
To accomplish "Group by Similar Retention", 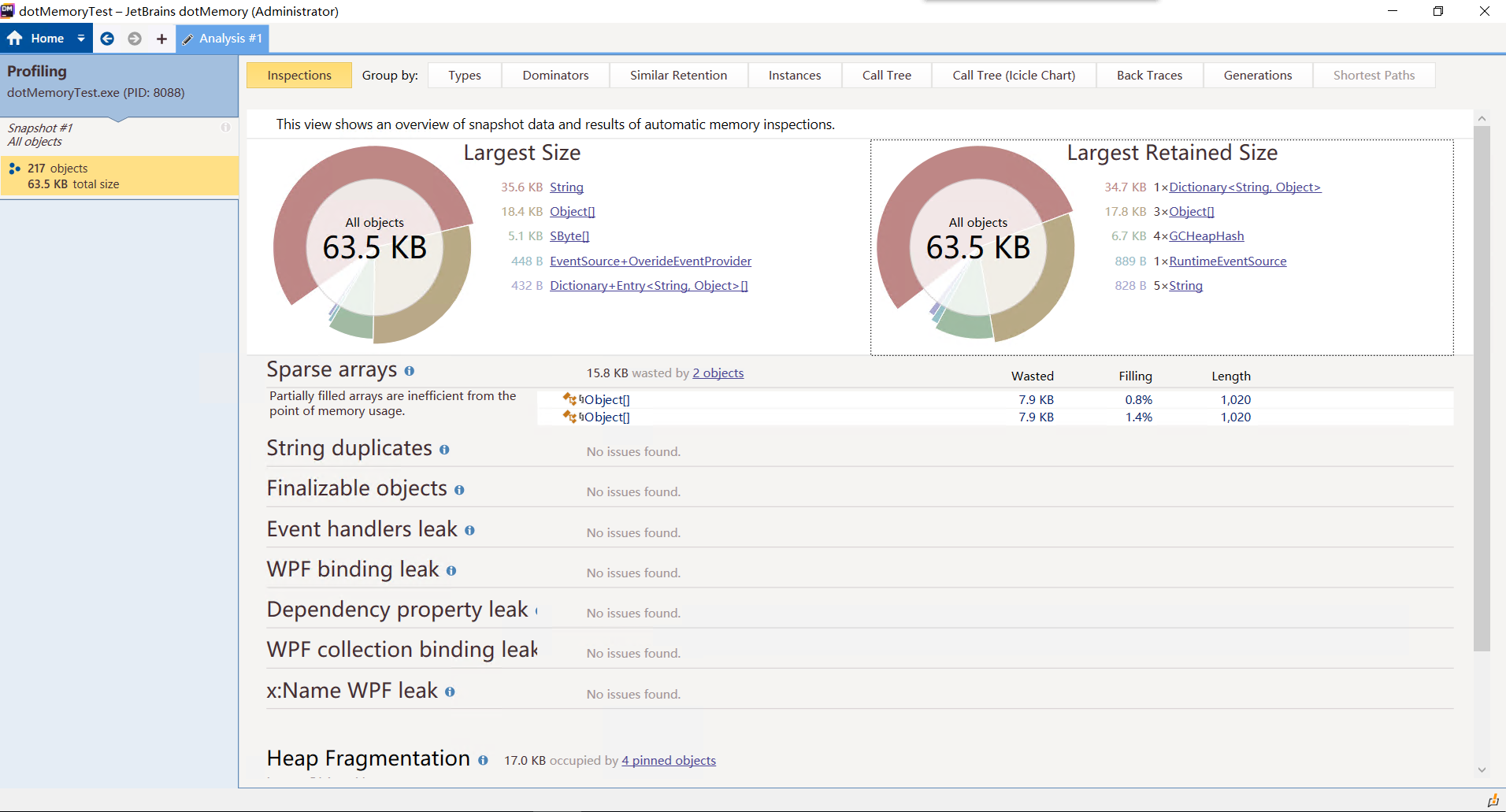I will tap(679, 76).
